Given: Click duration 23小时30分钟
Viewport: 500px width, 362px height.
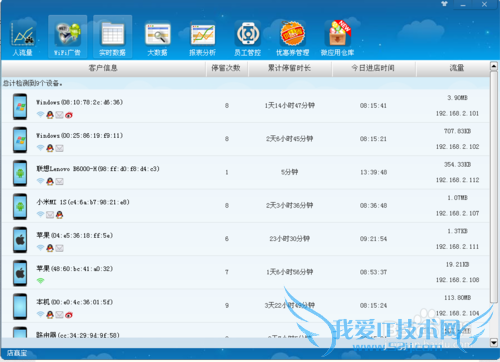Looking at the screenshot, I should coord(289,239).
